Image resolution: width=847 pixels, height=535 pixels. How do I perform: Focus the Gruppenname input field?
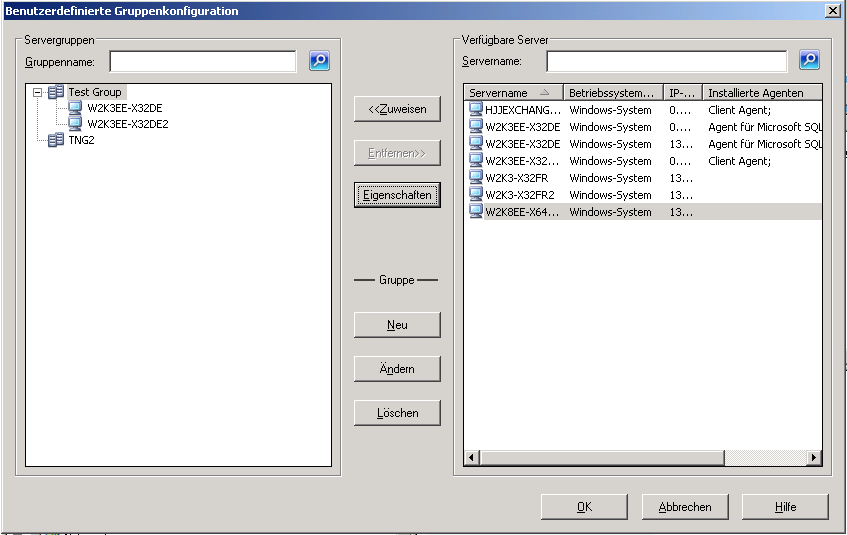pos(203,61)
